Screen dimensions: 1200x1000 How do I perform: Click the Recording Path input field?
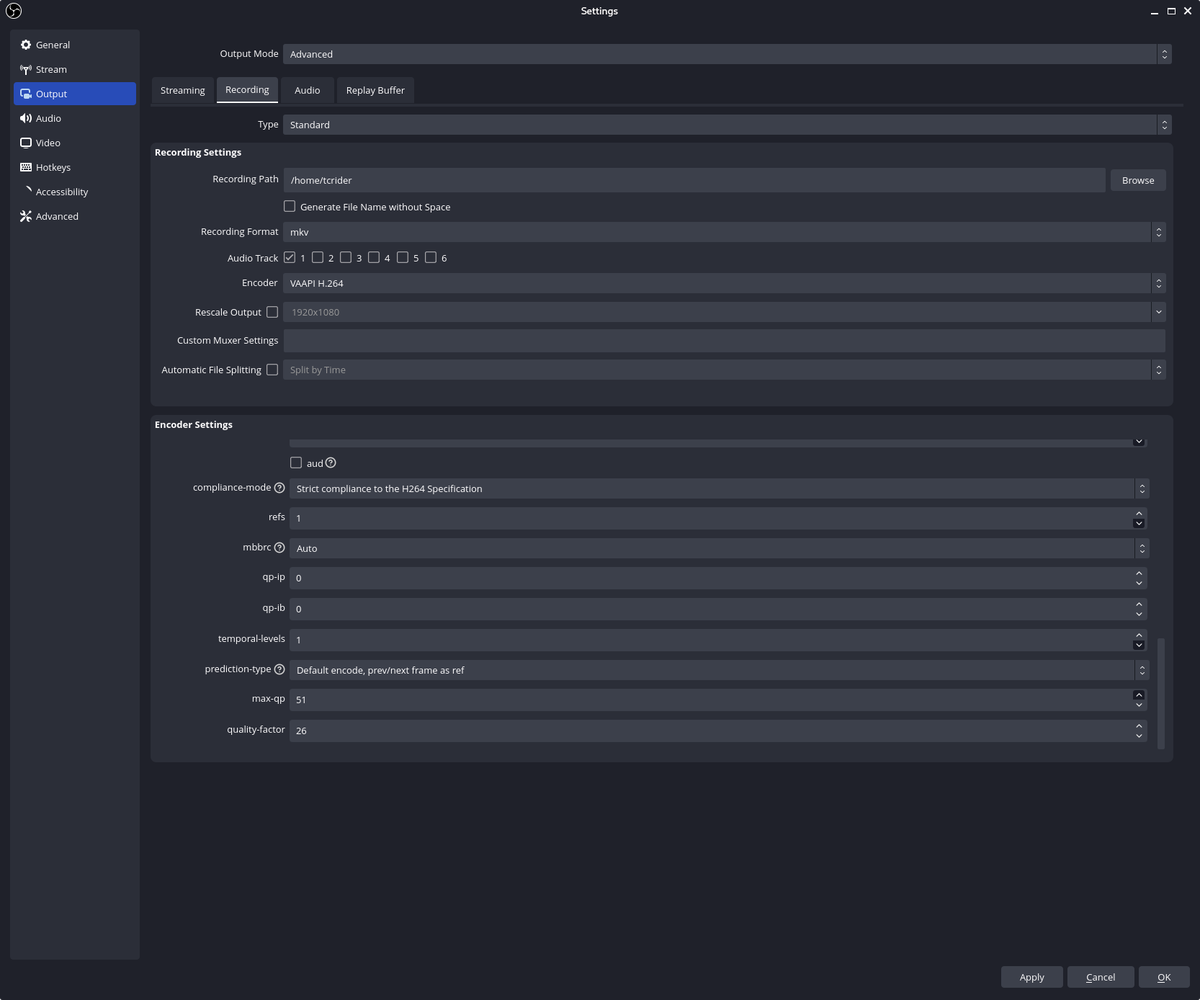694,180
